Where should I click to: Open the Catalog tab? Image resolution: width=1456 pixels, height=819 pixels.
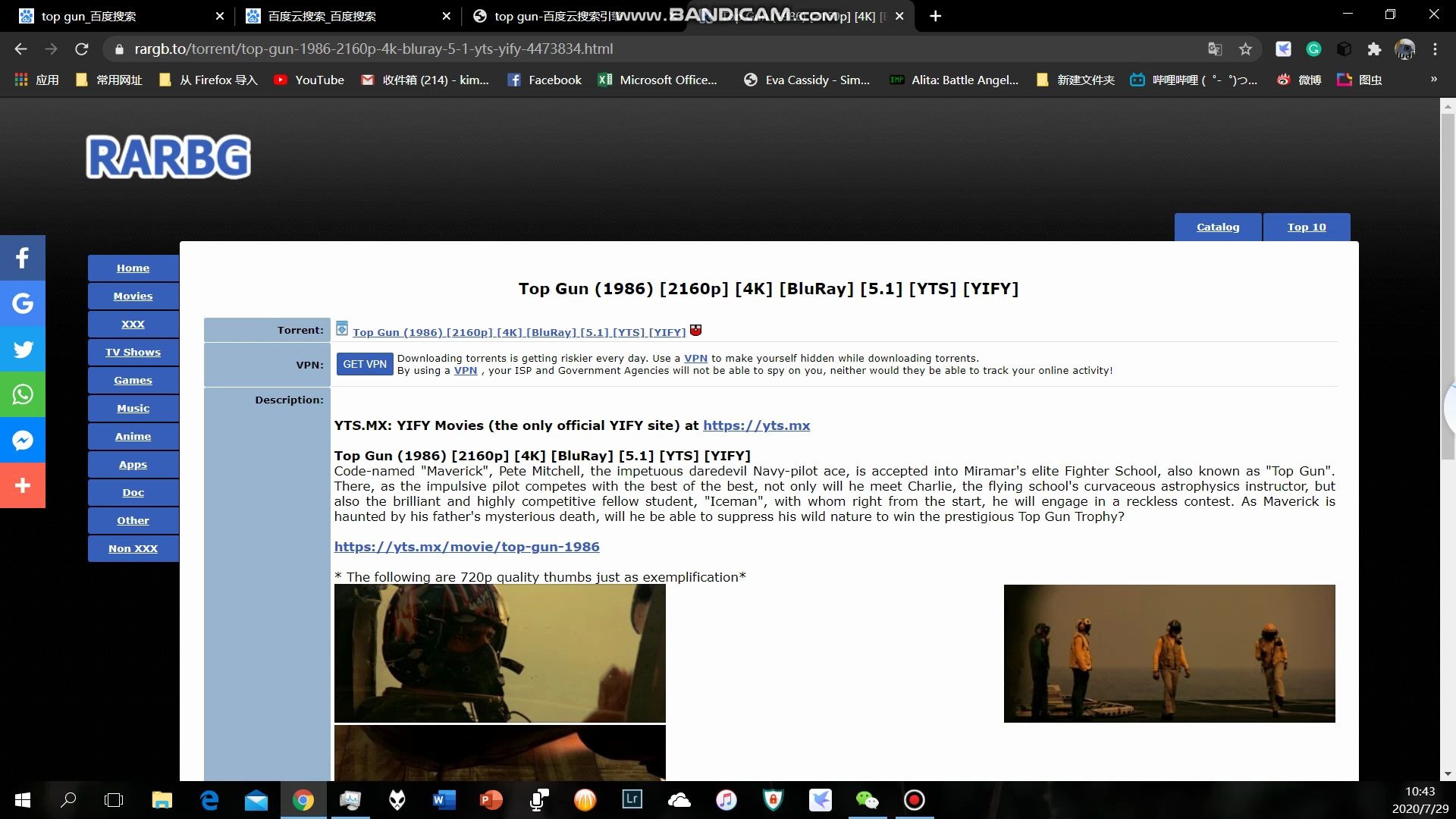[x=1218, y=227]
